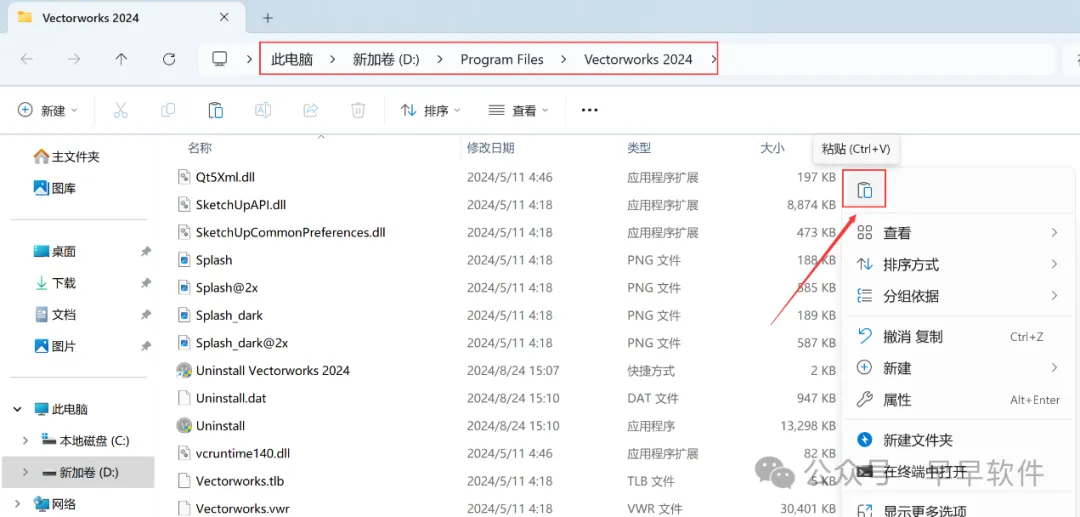1080x517 pixels.
Task: Open the 查看 view dropdown in toolbar
Action: point(519,110)
